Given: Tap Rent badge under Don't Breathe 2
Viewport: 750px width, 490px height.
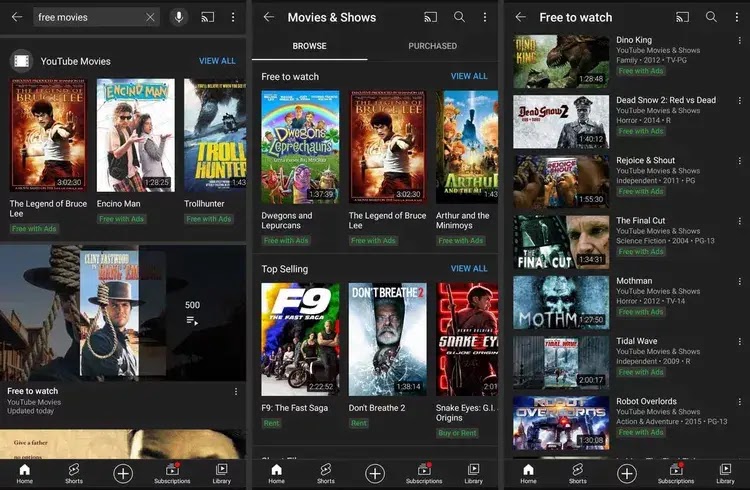Looking at the screenshot, I should pyautogui.click(x=358, y=423).
